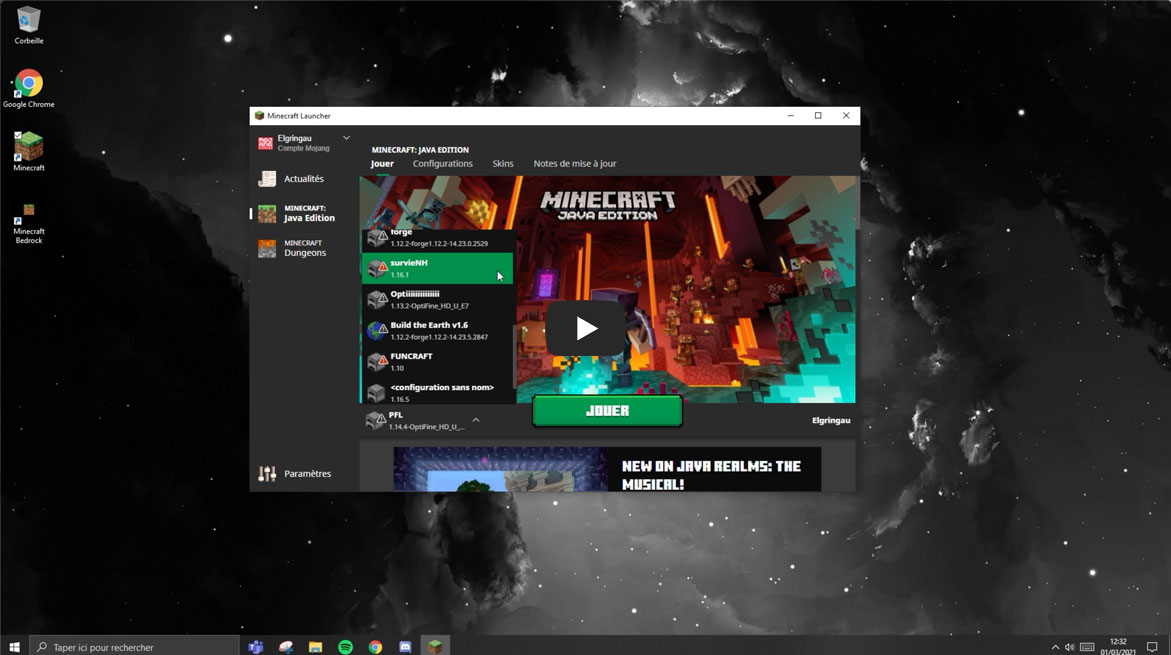Viewport: 1171px width, 655px height.
Task: Open Minecraft desktop shortcut icon
Action: [28, 152]
